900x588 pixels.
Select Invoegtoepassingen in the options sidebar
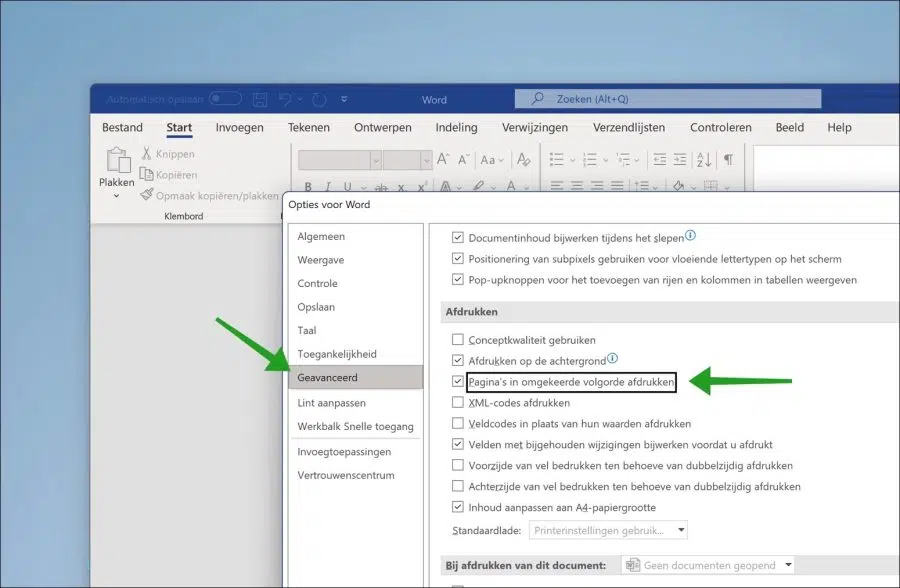[x=356, y=451]
